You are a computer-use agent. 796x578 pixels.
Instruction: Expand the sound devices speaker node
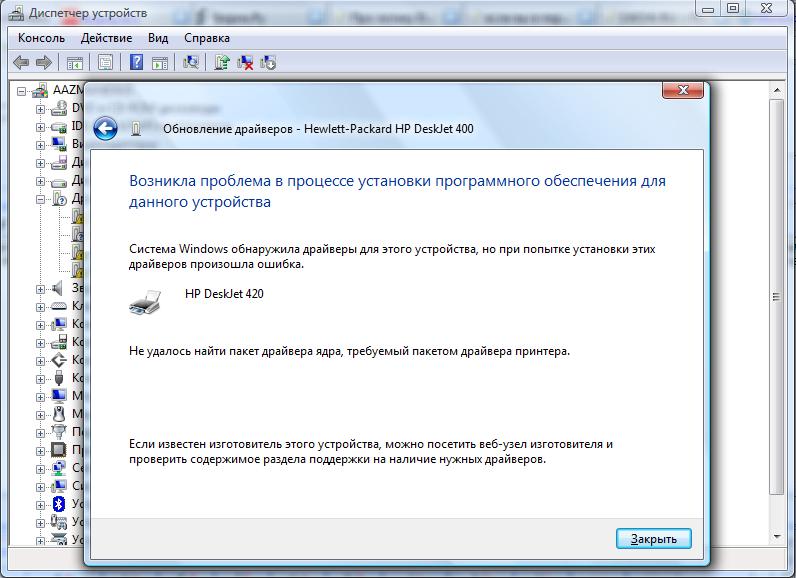tap(40, 289)
